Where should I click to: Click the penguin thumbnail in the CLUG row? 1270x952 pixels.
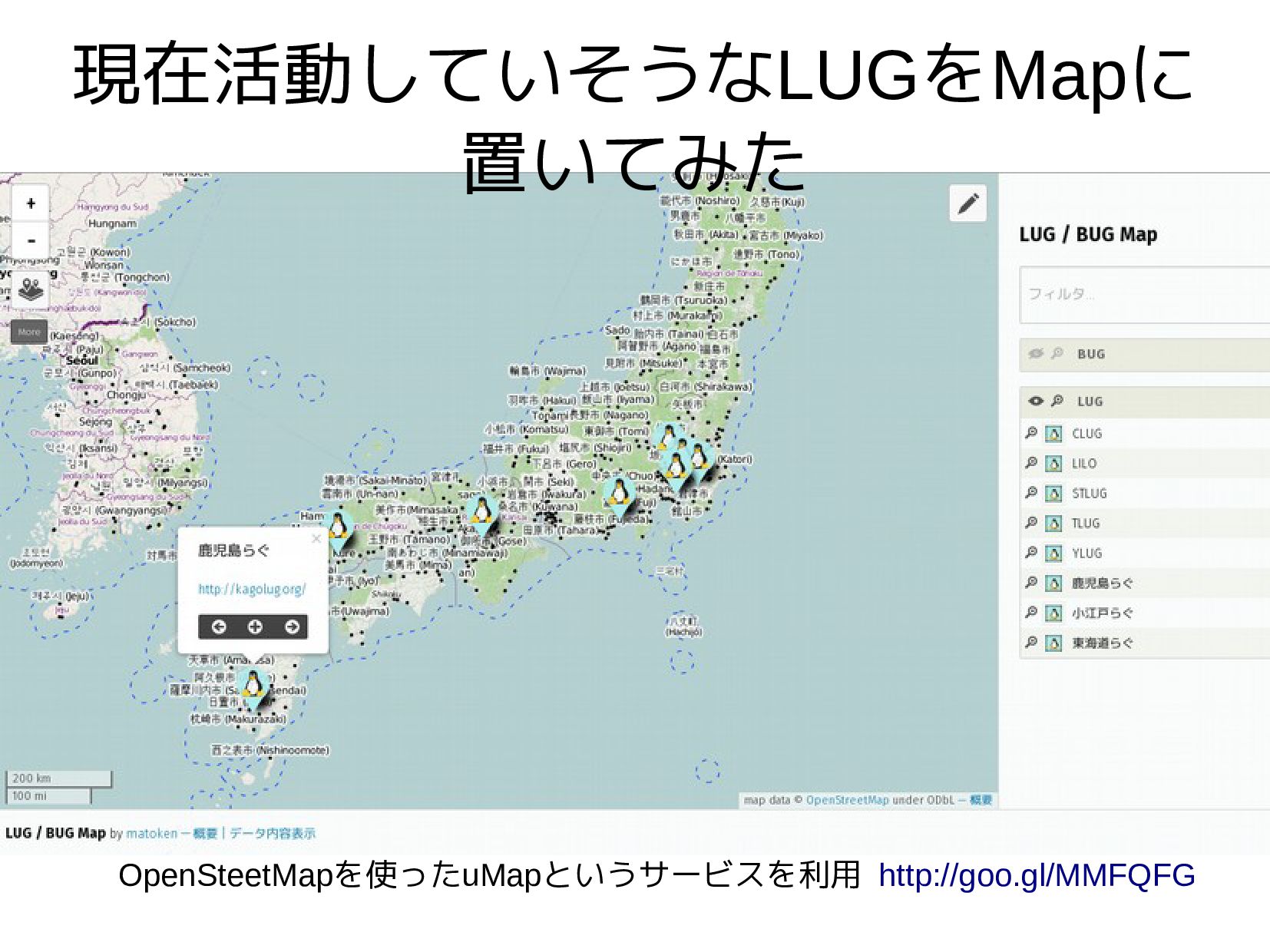1054,435
